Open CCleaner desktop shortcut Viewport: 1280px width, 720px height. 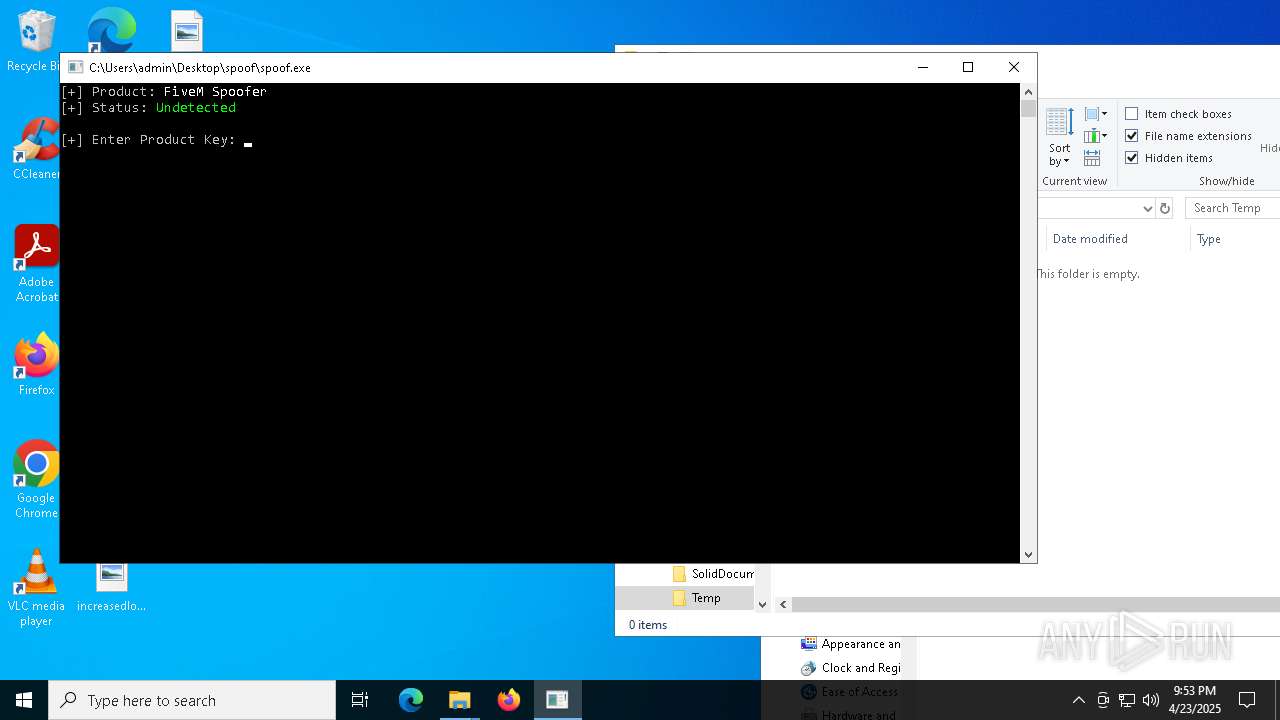tap(36, 149)
